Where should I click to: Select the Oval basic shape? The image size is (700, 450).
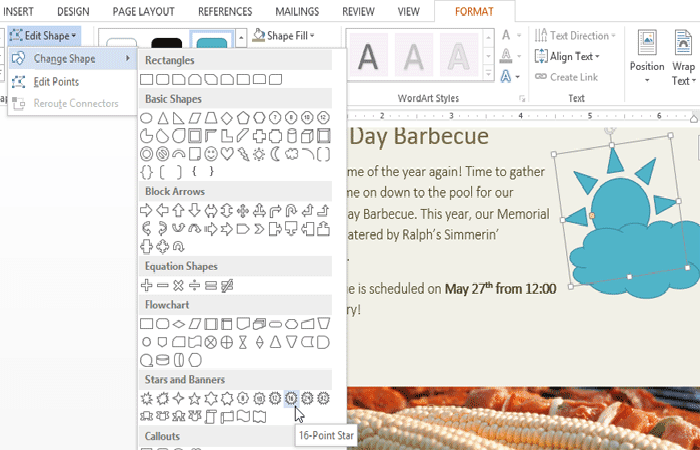[146, 118]
